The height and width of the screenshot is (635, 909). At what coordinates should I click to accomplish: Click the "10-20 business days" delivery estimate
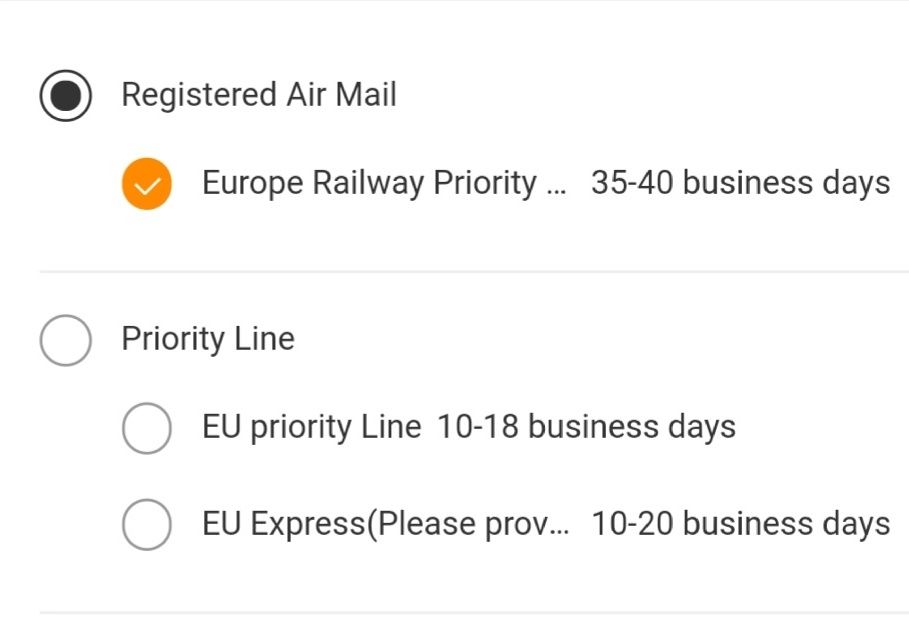[x=740, y=524]
